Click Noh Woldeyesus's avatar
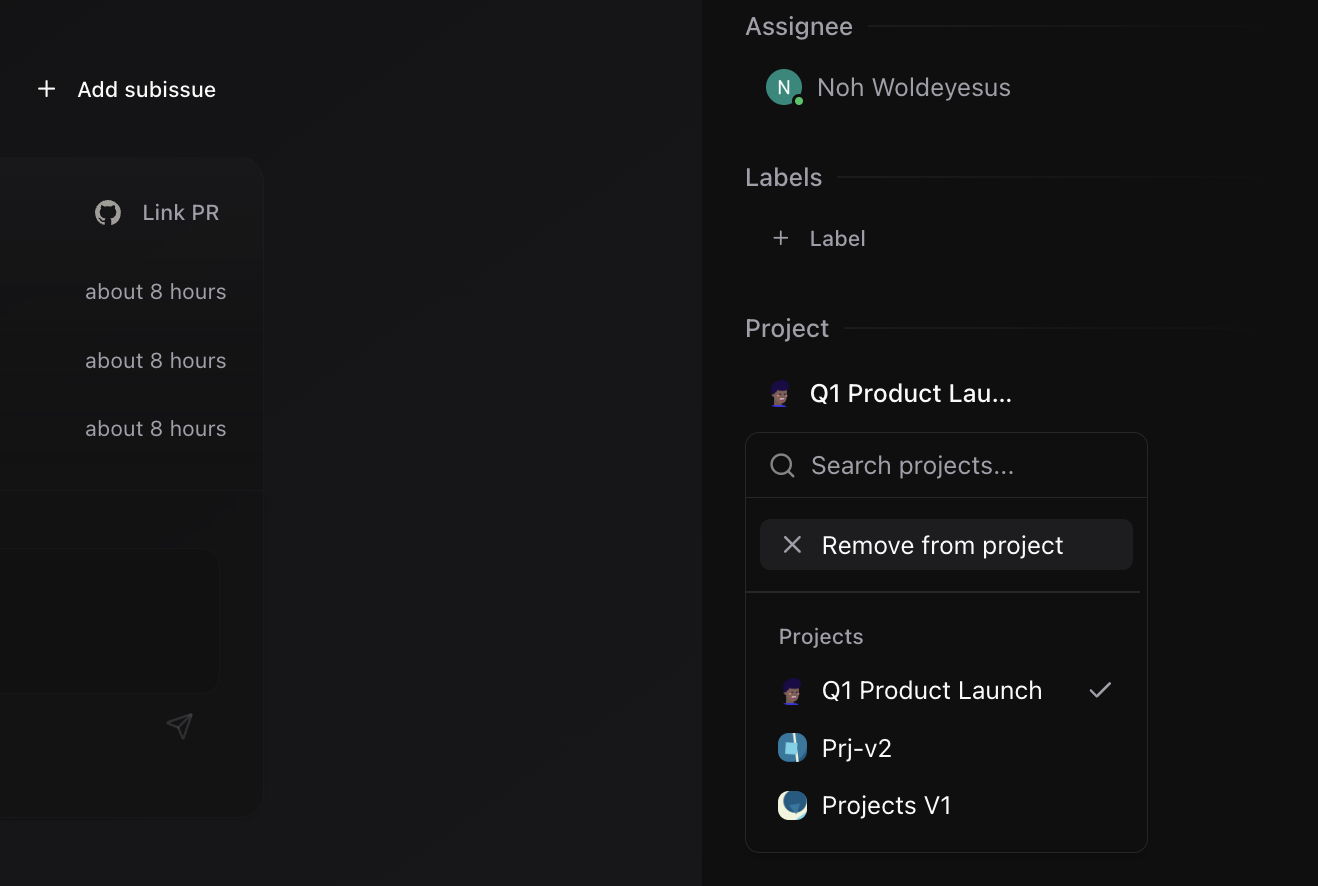The height and width of the screenshot is (886, 1318). pos(784,87)
